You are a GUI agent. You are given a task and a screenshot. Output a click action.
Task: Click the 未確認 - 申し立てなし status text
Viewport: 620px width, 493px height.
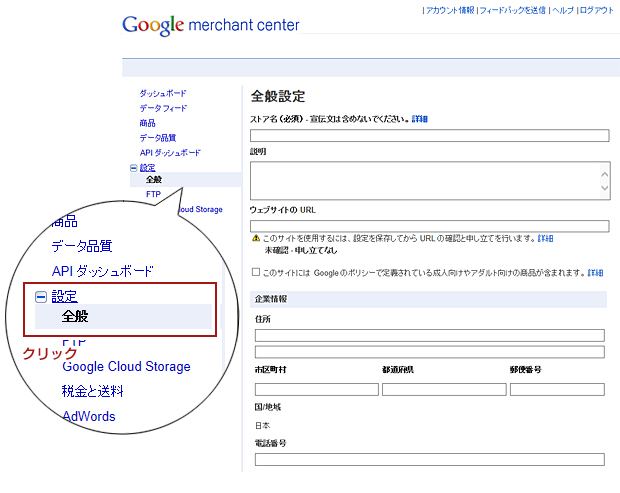pos(301,250)
